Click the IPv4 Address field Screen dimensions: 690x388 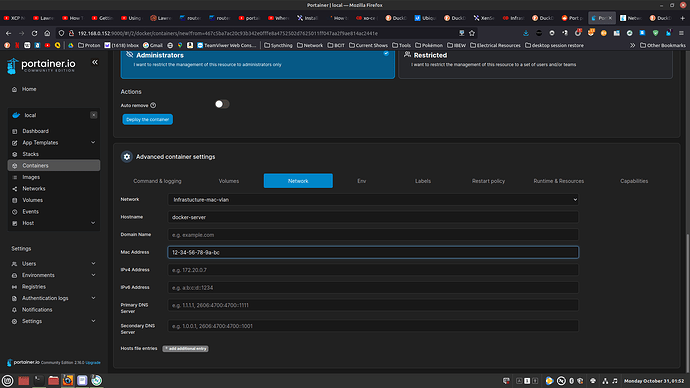tap(373, 270)
